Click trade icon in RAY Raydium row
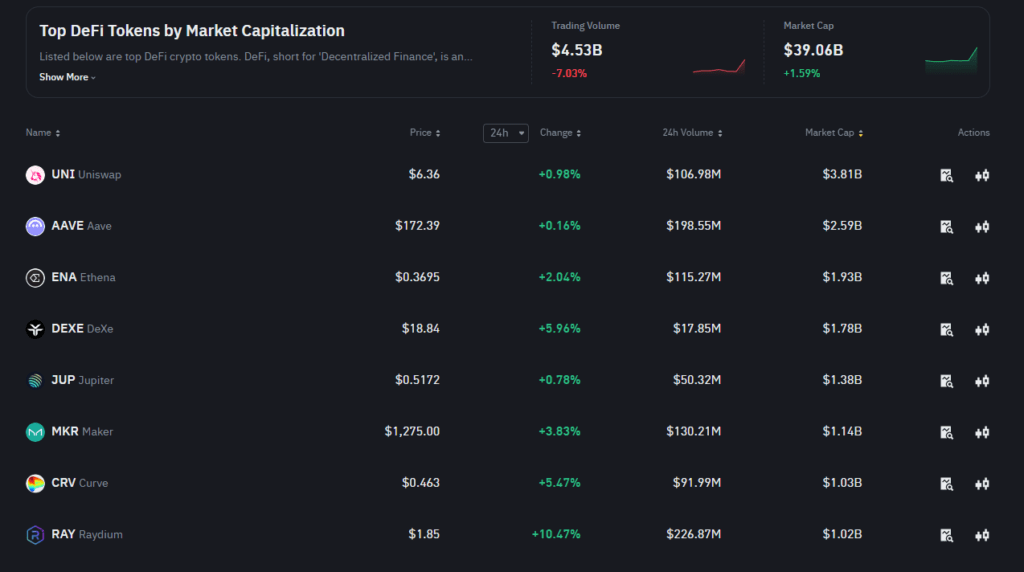Image resolution: width=1024 pixels, height=572 pixels. pos(982,535)
